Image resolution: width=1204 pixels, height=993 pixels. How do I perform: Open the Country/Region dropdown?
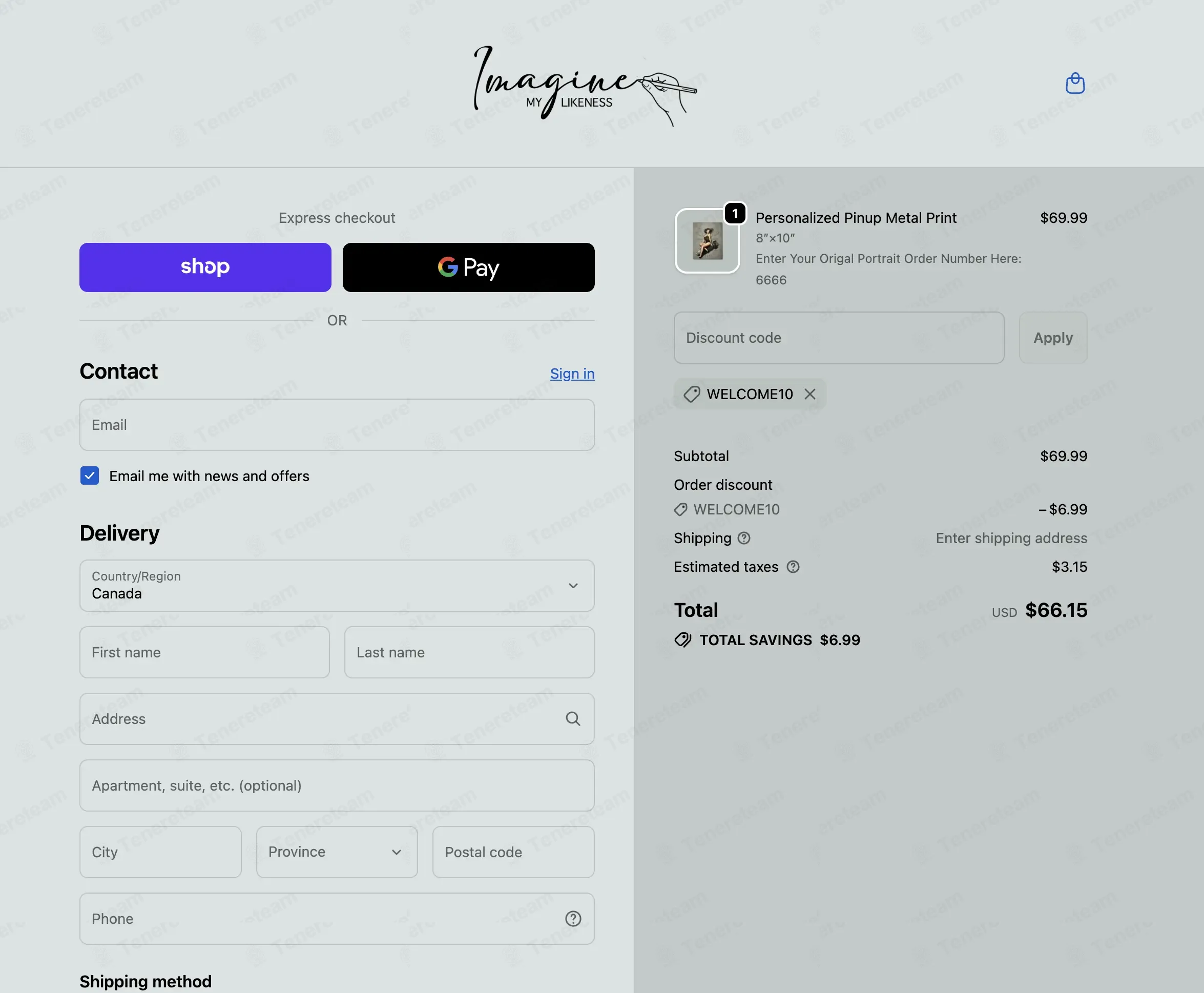[337, 586]
